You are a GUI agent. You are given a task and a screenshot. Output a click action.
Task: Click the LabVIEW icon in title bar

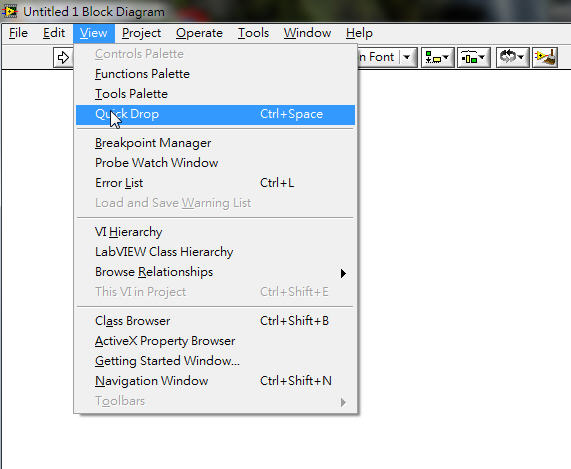[10, 11]
